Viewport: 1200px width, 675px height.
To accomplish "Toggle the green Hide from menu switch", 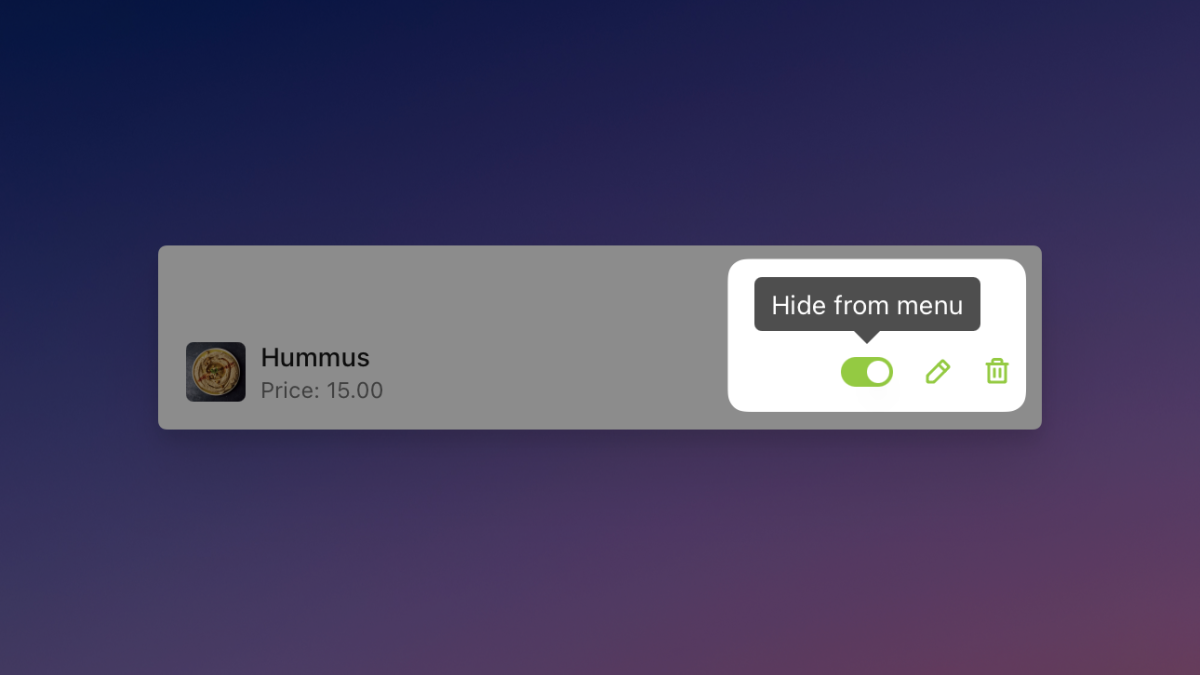I will 867,372.
